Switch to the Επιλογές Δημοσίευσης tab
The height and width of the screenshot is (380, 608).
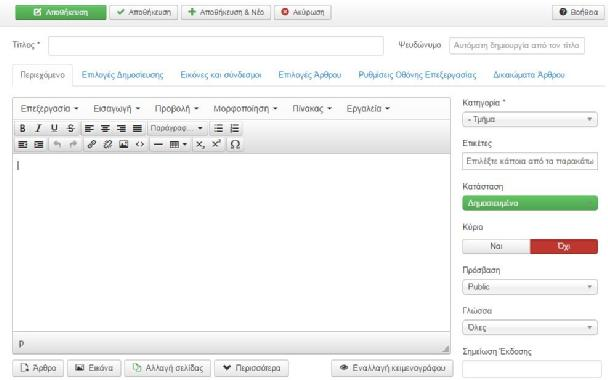click(x=123, y=75)
